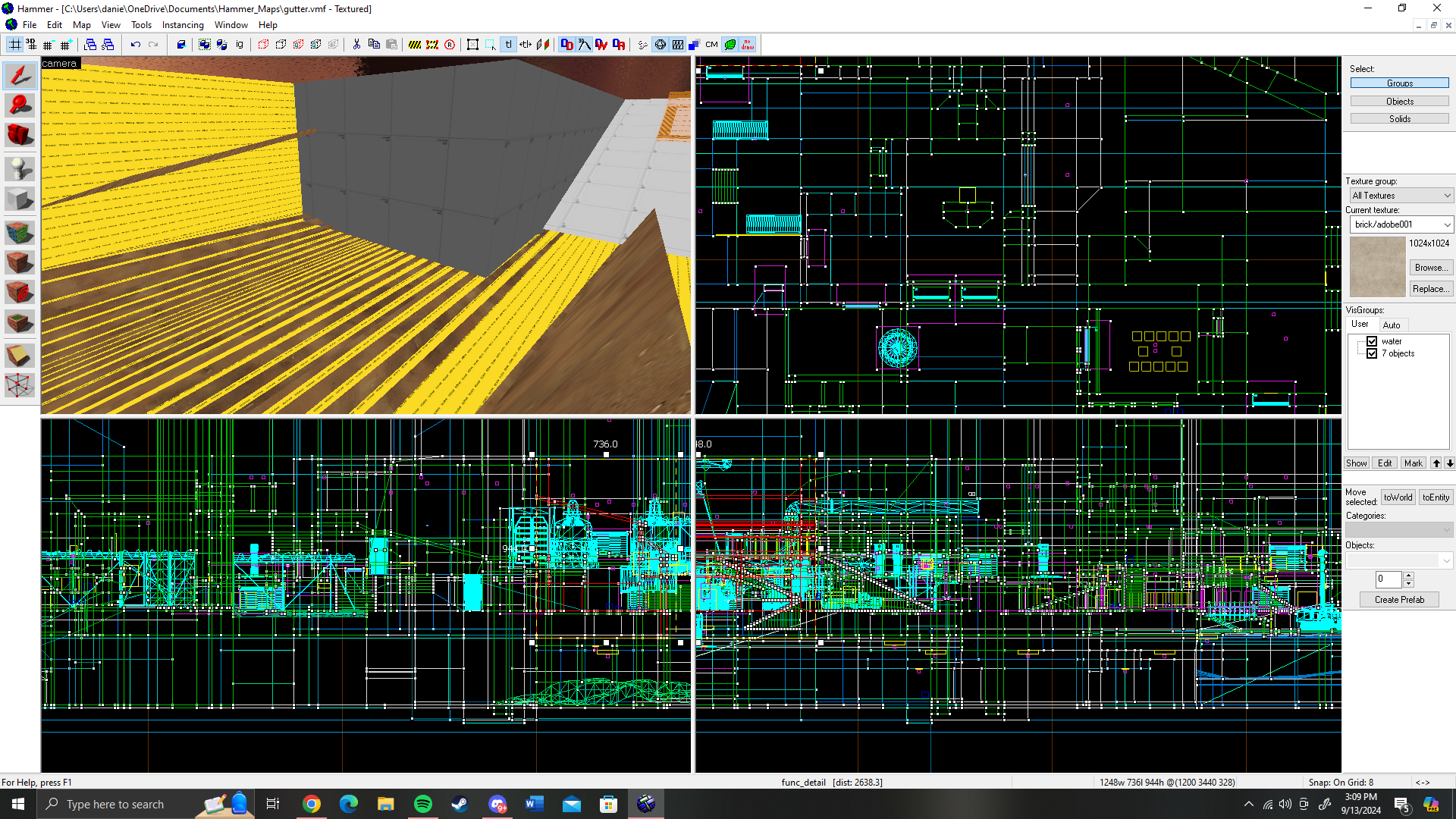Open Toggle Texture Application tool
Screen dimensions: 1456x819
[x=20, y=231]
